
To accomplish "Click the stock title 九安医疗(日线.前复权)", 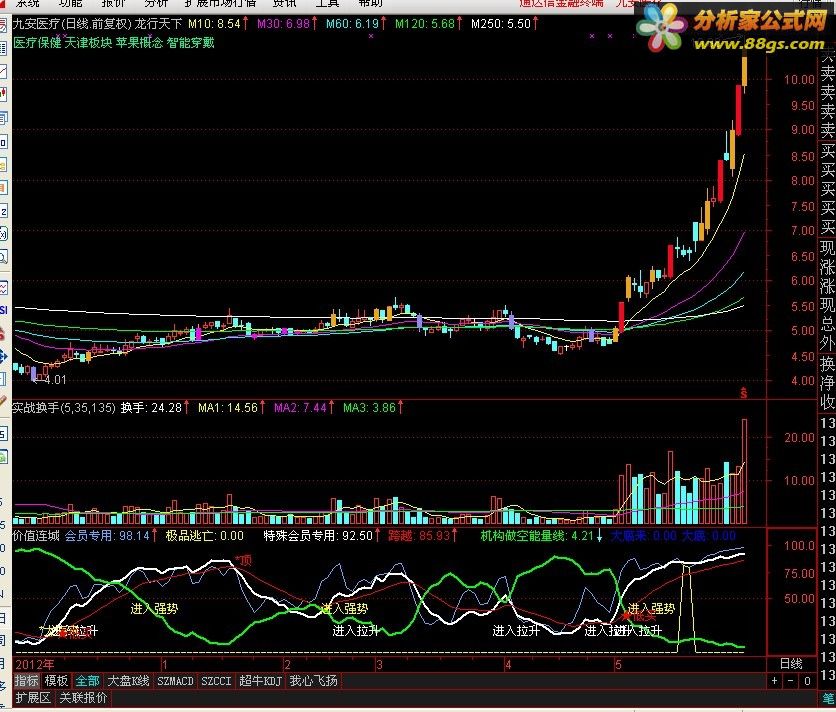I will tap(71, 23).
